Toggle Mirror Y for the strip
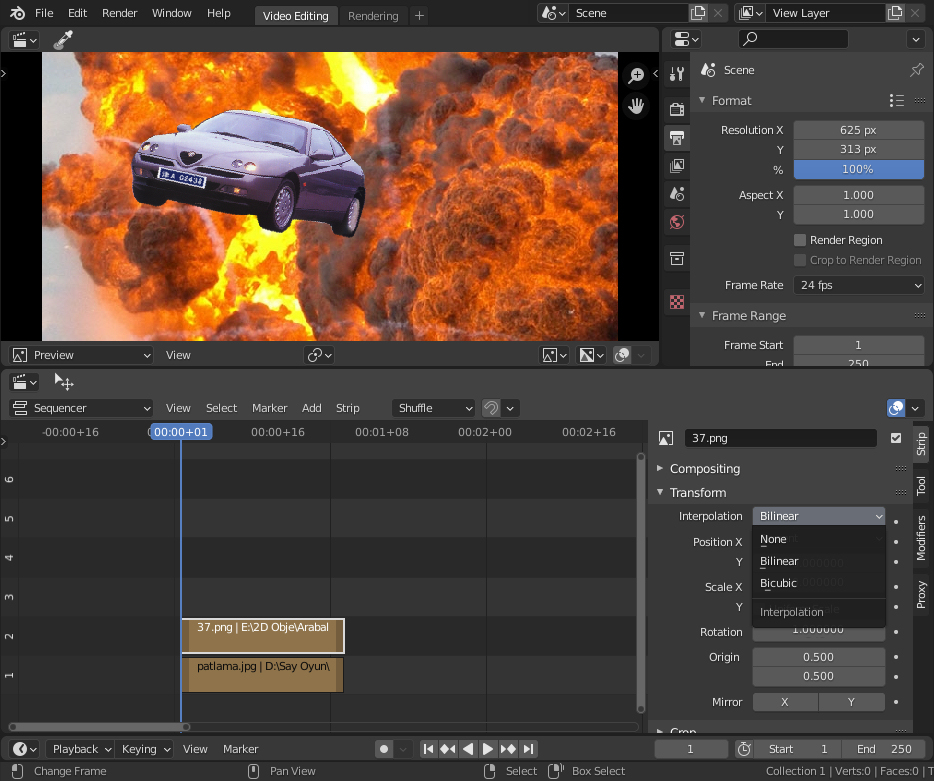The image size is (934, 781). click(x=852, y=702)
